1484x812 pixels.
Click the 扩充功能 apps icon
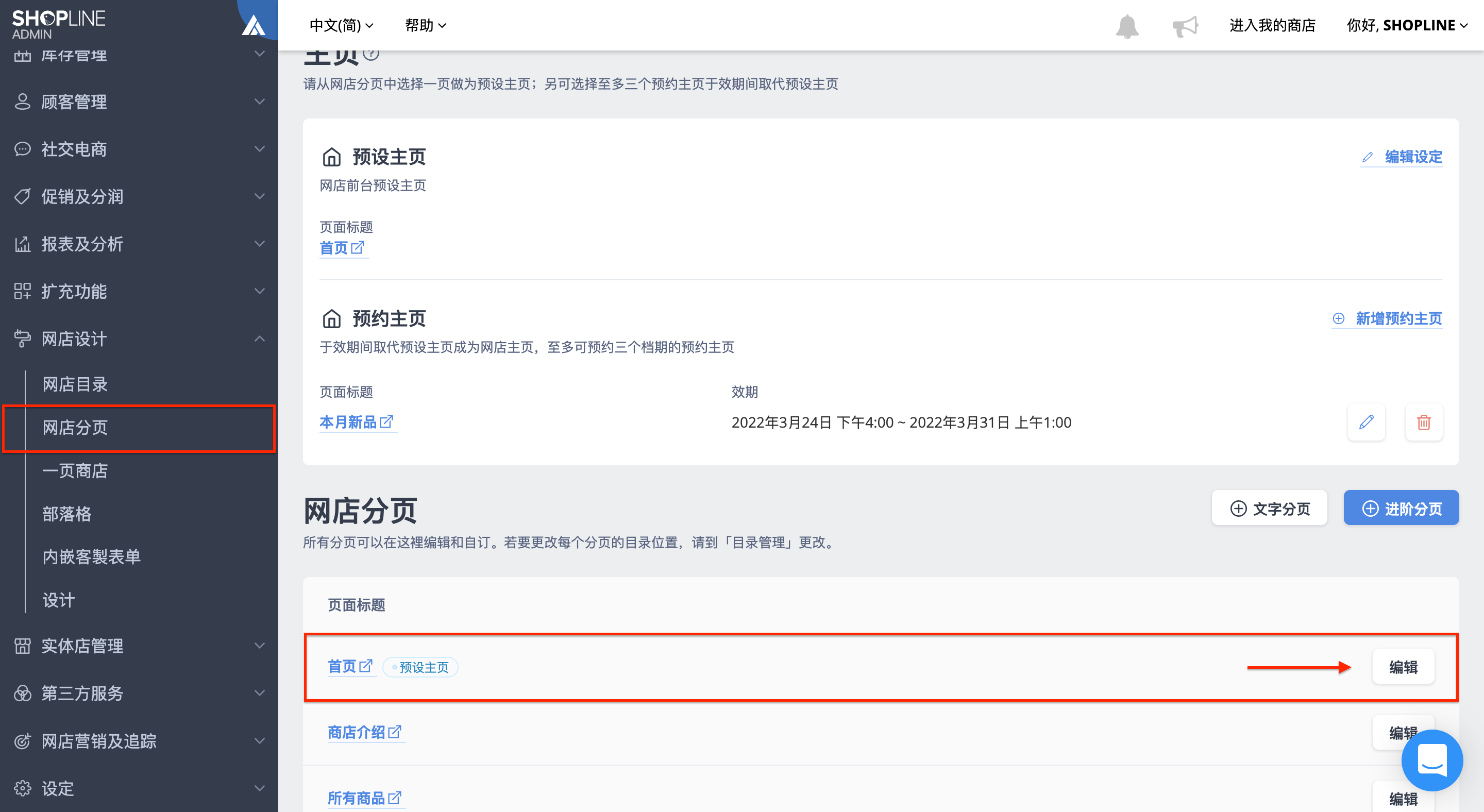[x=23, y=291]
